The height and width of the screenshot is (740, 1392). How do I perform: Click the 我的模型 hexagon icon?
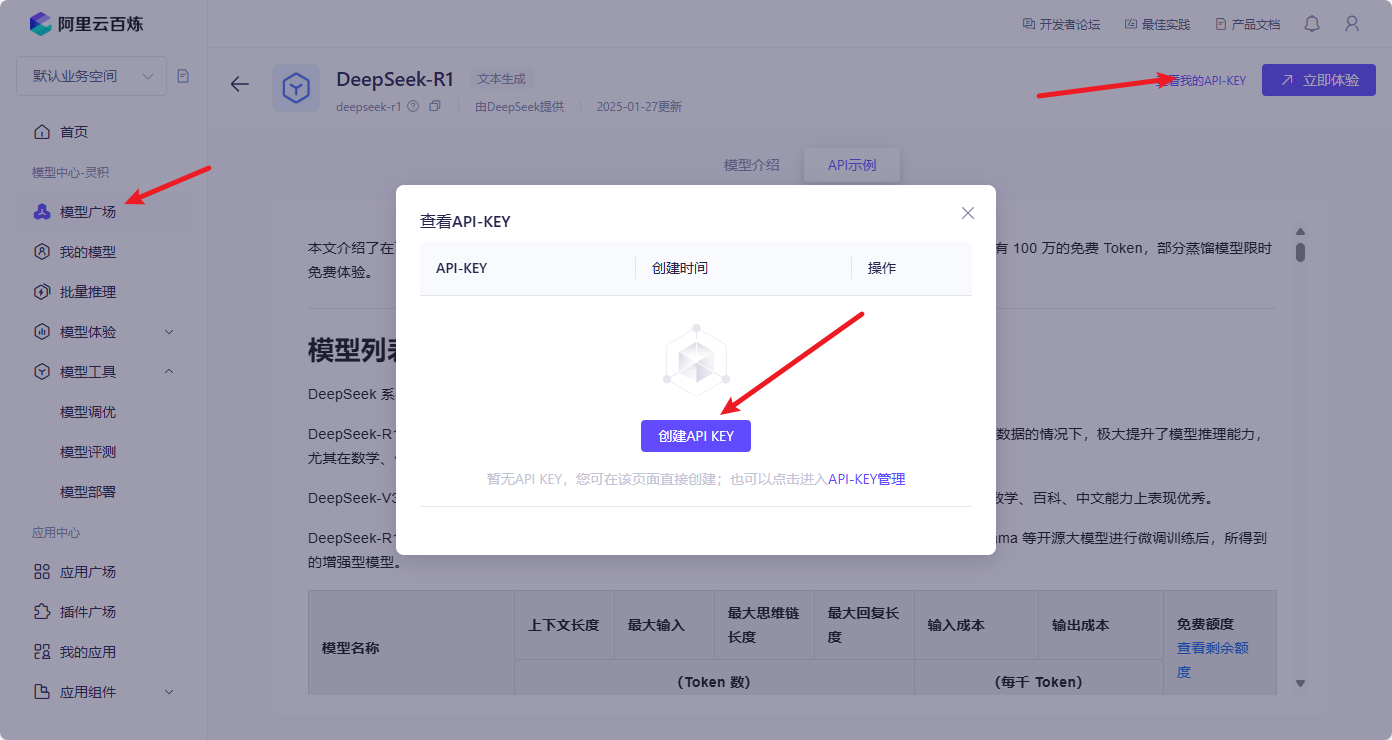tap(42, 252)
